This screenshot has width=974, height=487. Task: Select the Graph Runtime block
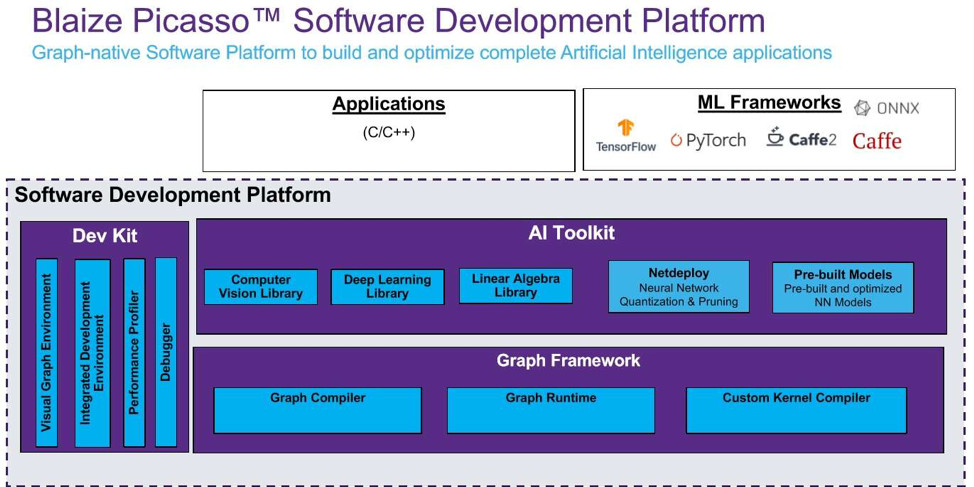click(x=551, y=410)
